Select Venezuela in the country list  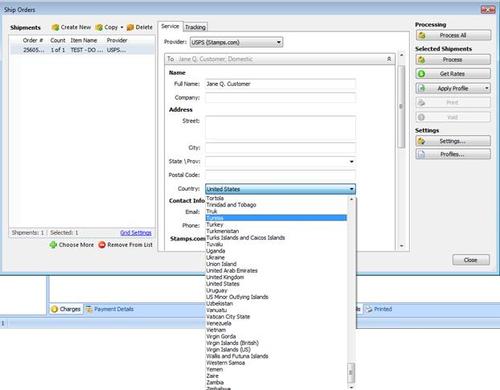276,323
